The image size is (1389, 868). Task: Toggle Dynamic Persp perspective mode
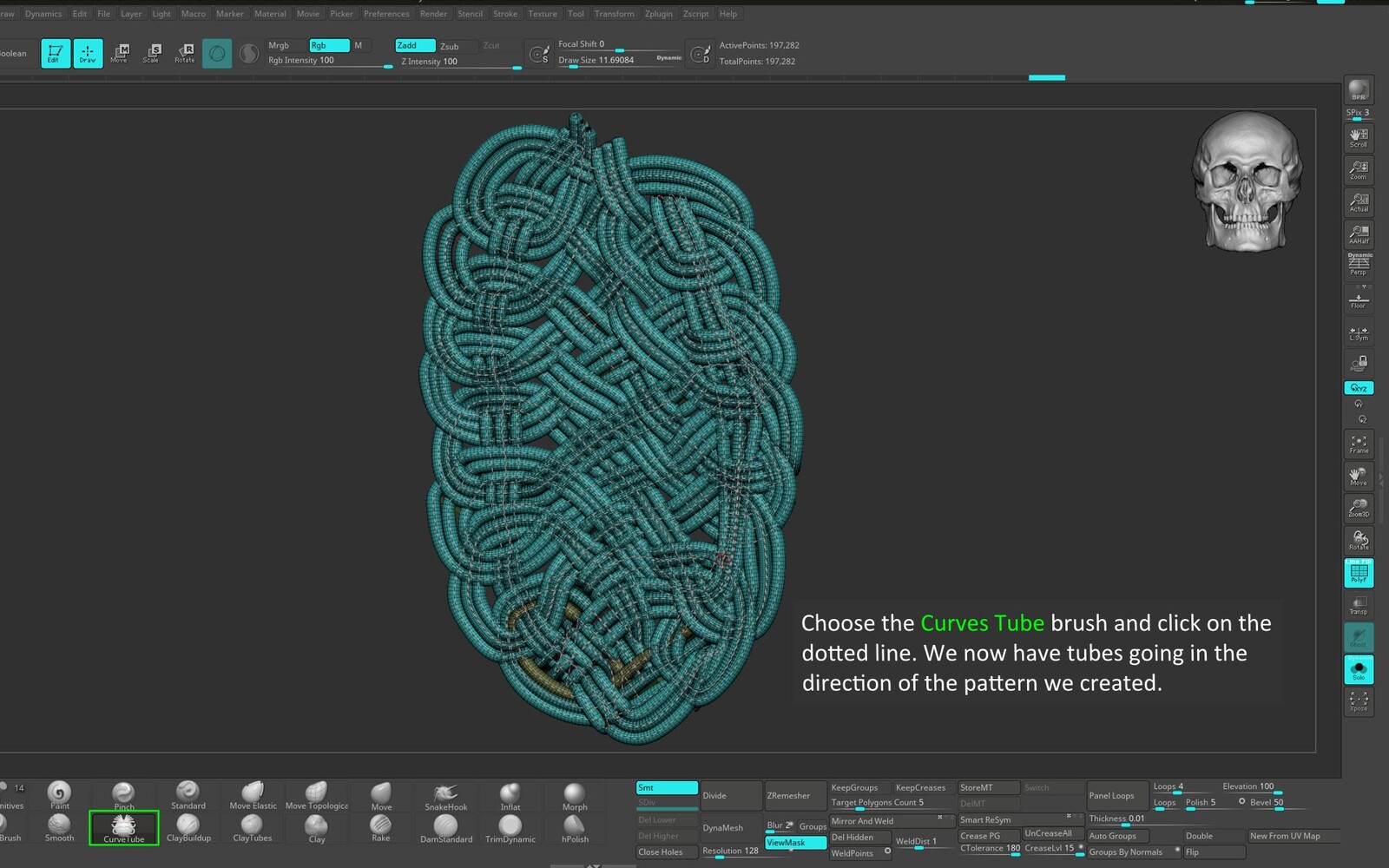1358,264
